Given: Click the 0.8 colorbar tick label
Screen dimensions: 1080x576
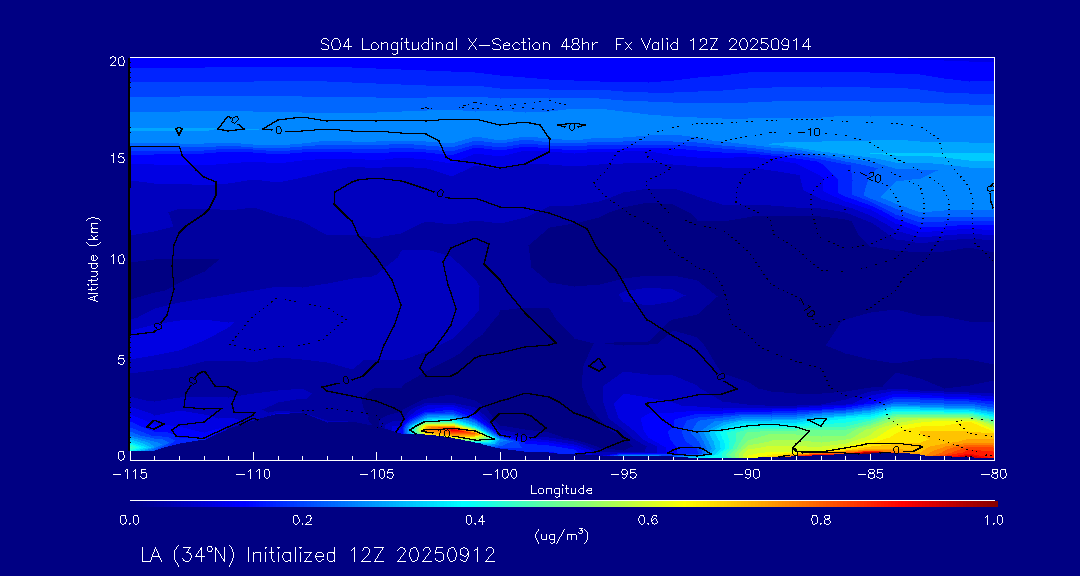Looking at the screenshot, I should click(x=821, y=520).
